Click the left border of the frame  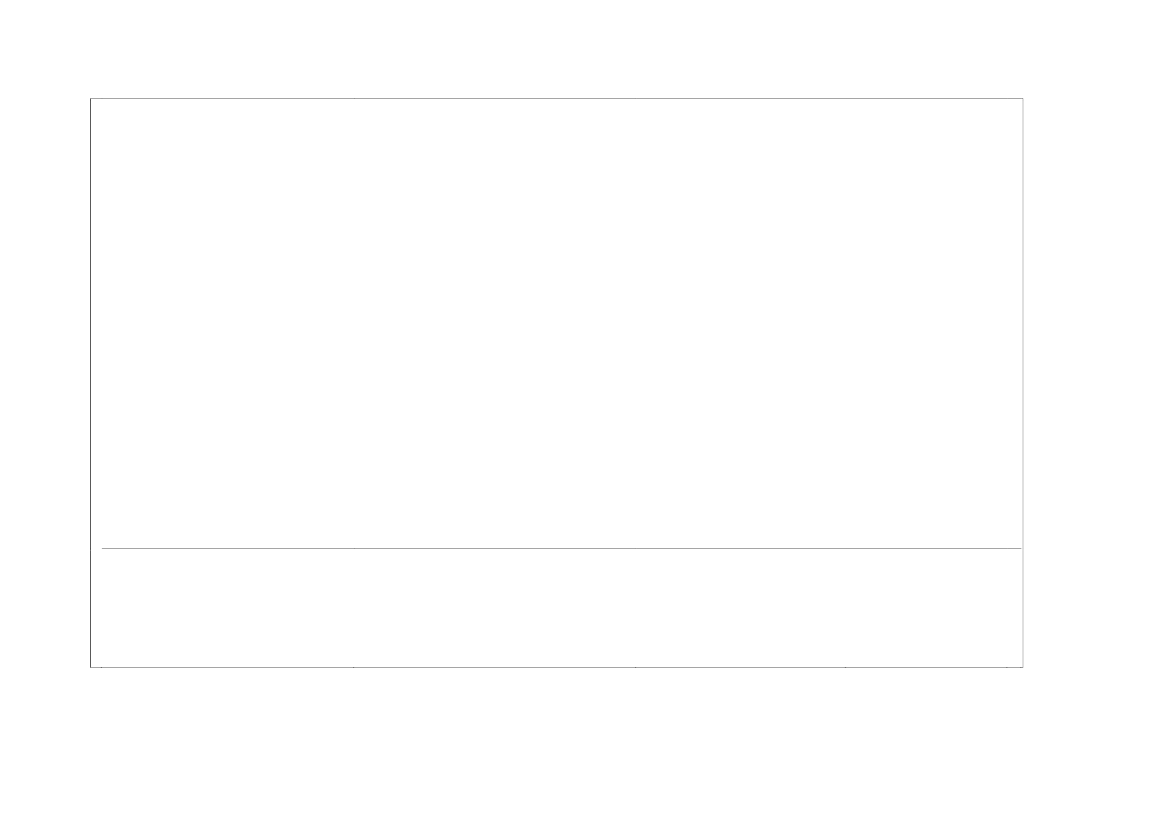pos(91,383)
